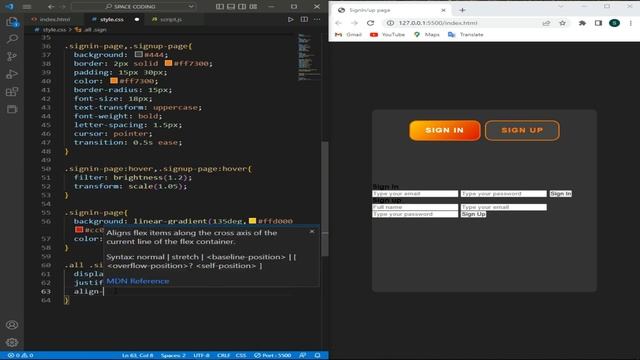Image resolution: width=640 pixels, height=360 pixels.
Task: Toggle the bottom panel layout
Action: [x=231, y=7]
